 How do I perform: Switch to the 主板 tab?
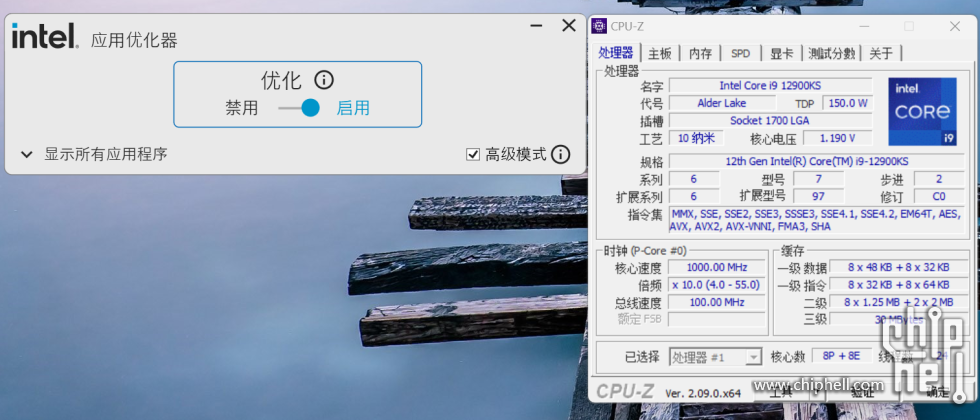click(659, 53)
